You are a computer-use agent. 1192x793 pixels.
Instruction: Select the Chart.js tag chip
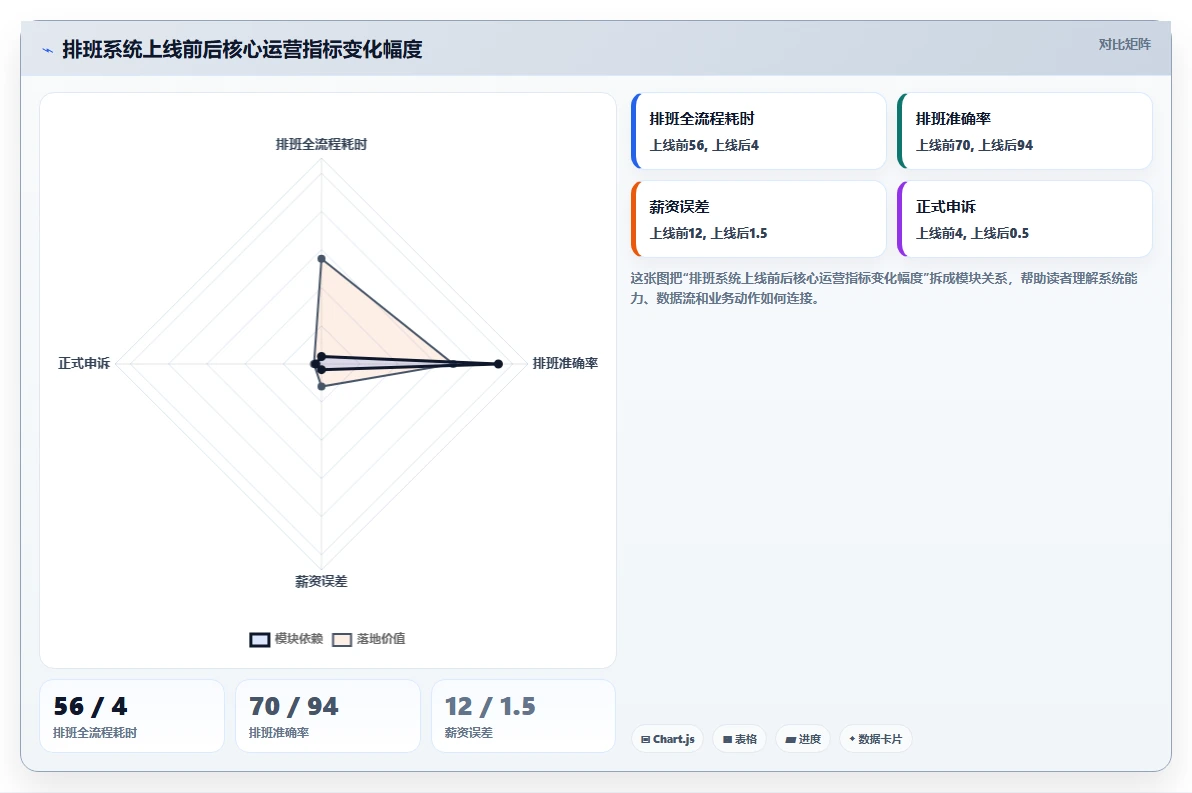click(667, 739)
